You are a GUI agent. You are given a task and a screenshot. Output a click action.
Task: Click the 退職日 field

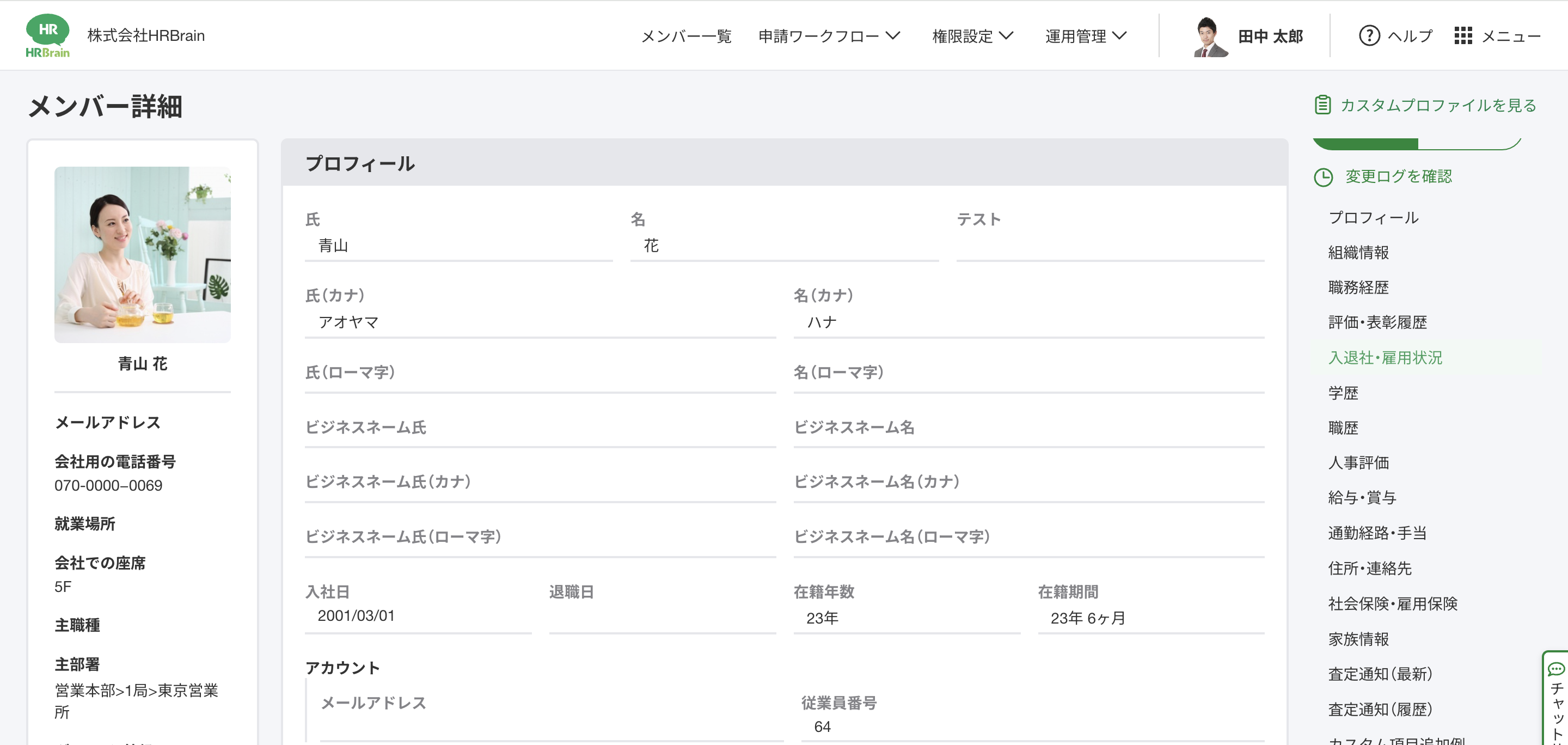click(662, 618)
